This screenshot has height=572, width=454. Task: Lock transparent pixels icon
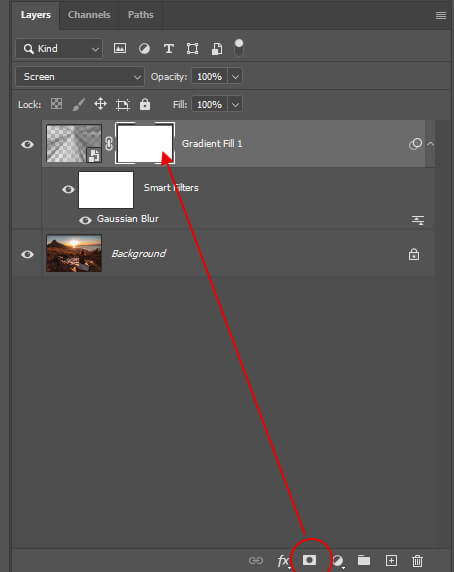click(57, 104)
